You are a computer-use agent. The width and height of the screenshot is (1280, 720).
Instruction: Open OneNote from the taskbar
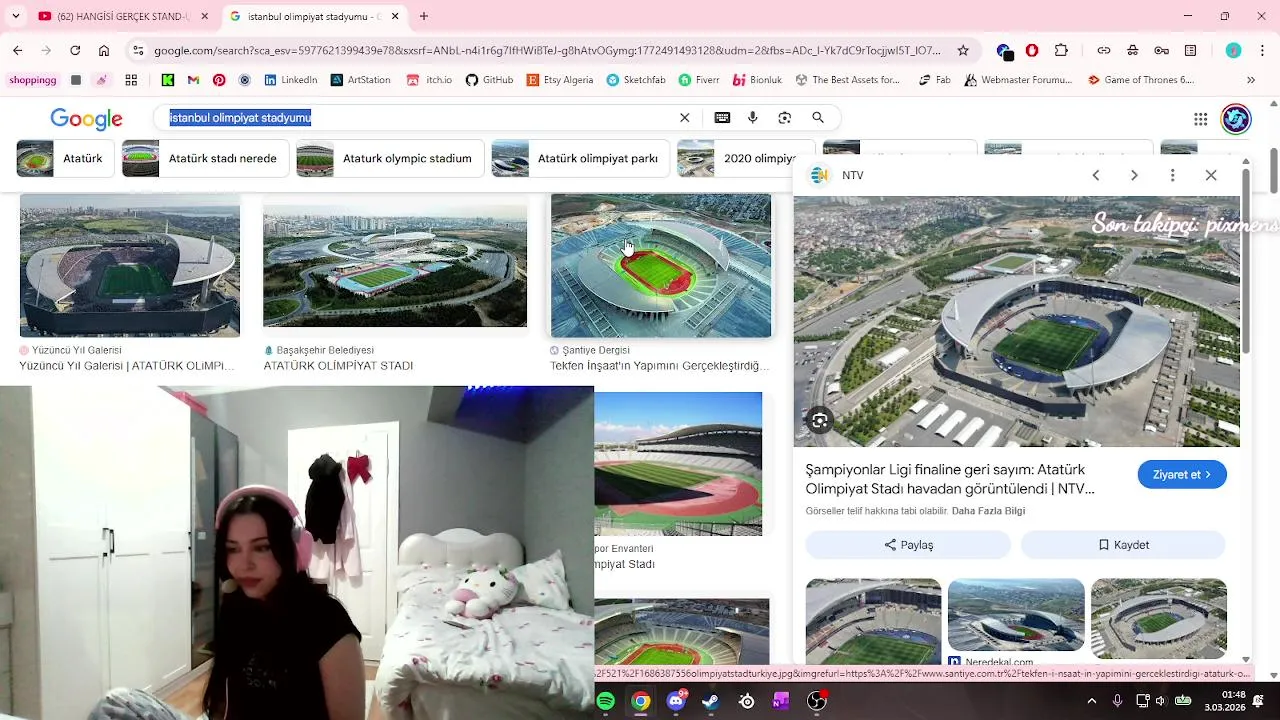[x=781, y=702]
